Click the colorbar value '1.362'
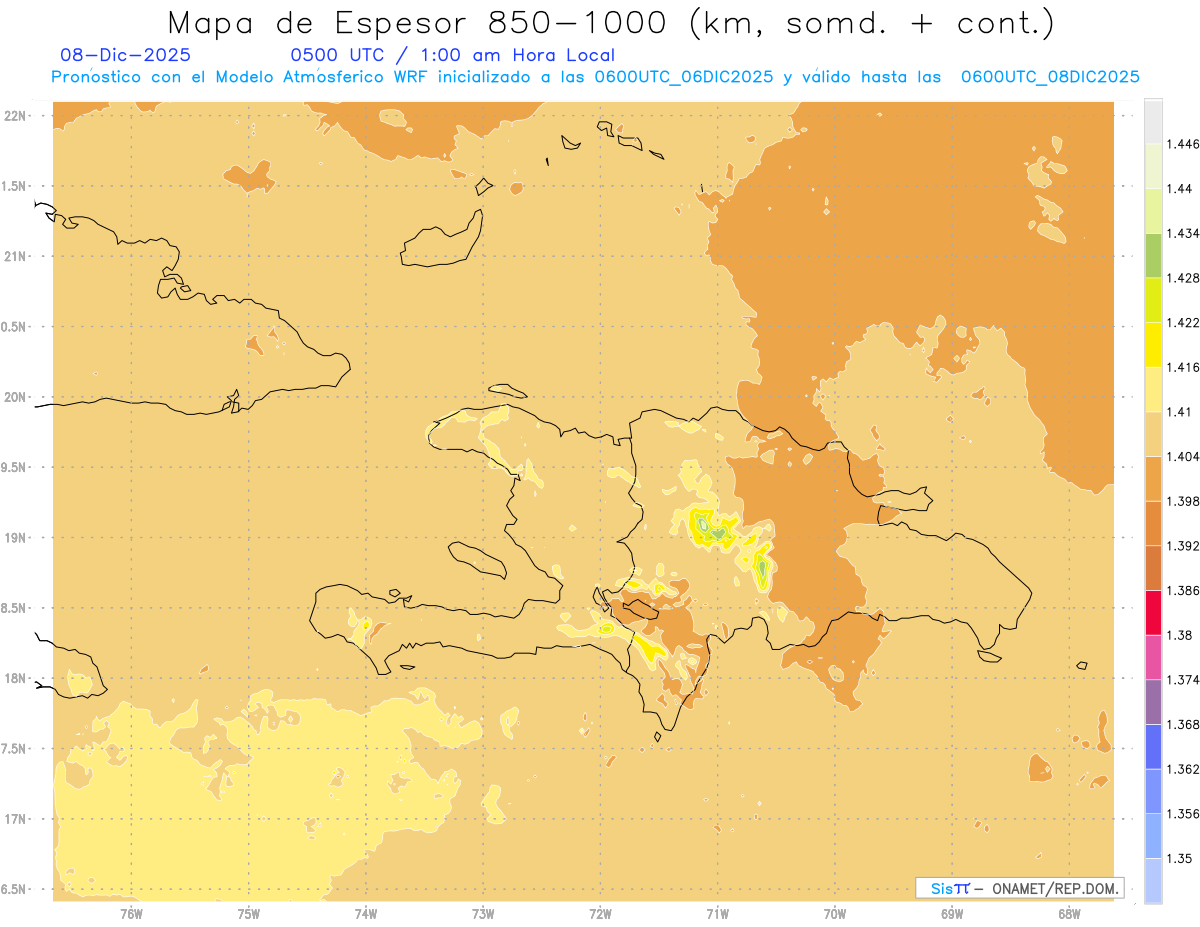 coord(1183,769)
